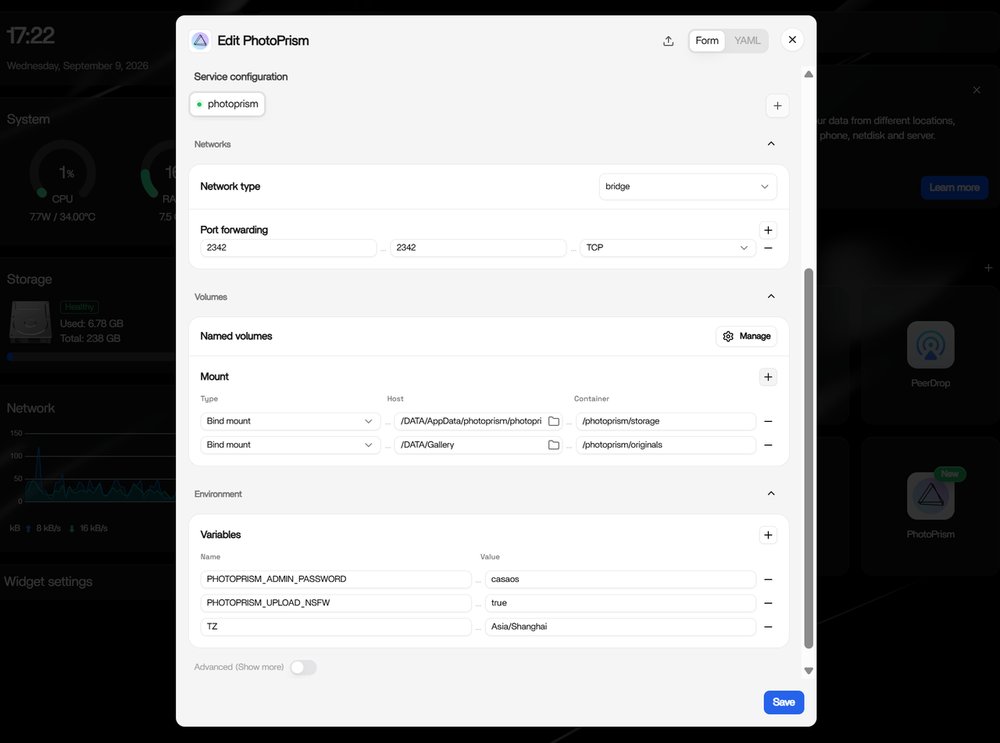Click the /photoprism/originals container path field
1000x743 pixels.
coord(666,445)
